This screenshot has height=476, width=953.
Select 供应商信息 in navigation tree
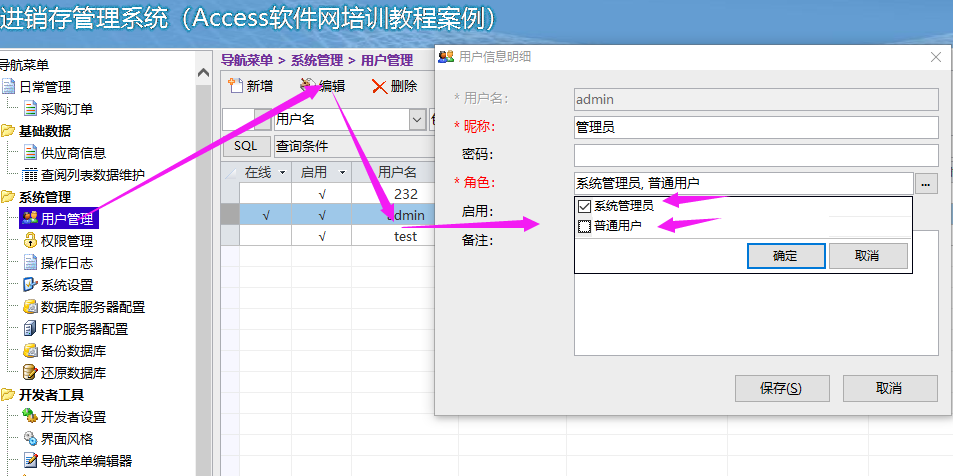pos(74,153)
